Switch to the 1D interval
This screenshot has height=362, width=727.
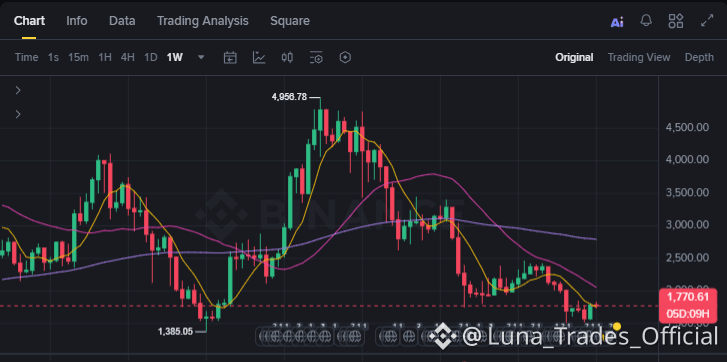click(151, 57)
